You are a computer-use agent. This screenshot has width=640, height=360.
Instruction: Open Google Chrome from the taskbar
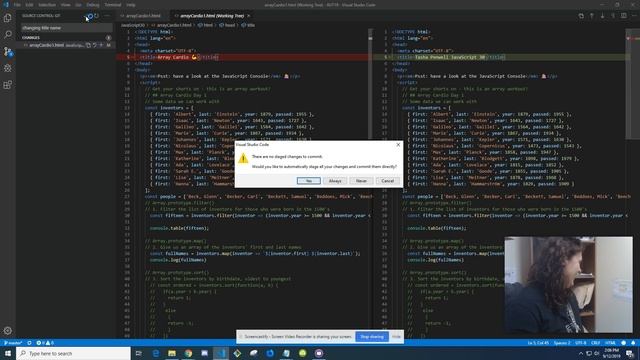tap(188, 353)
